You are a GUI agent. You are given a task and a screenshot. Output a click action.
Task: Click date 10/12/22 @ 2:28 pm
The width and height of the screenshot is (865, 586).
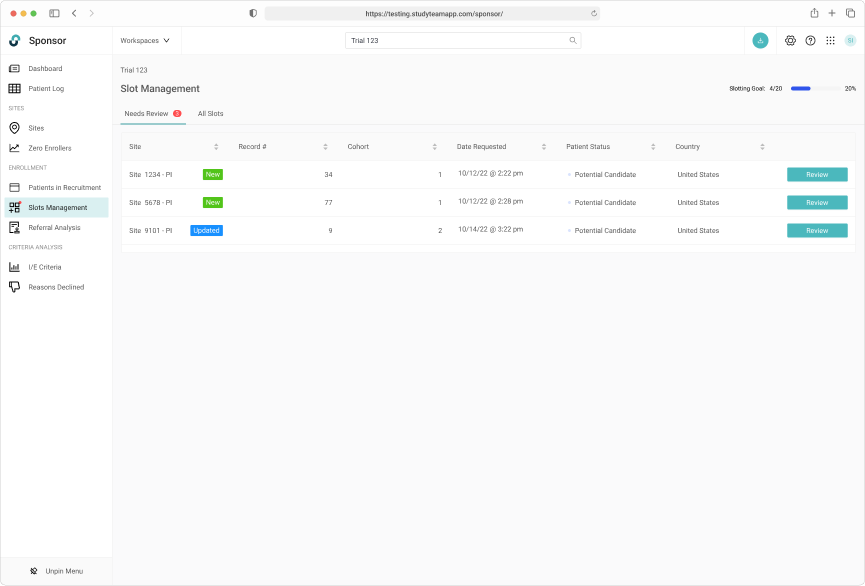click(x=490, y=201)
